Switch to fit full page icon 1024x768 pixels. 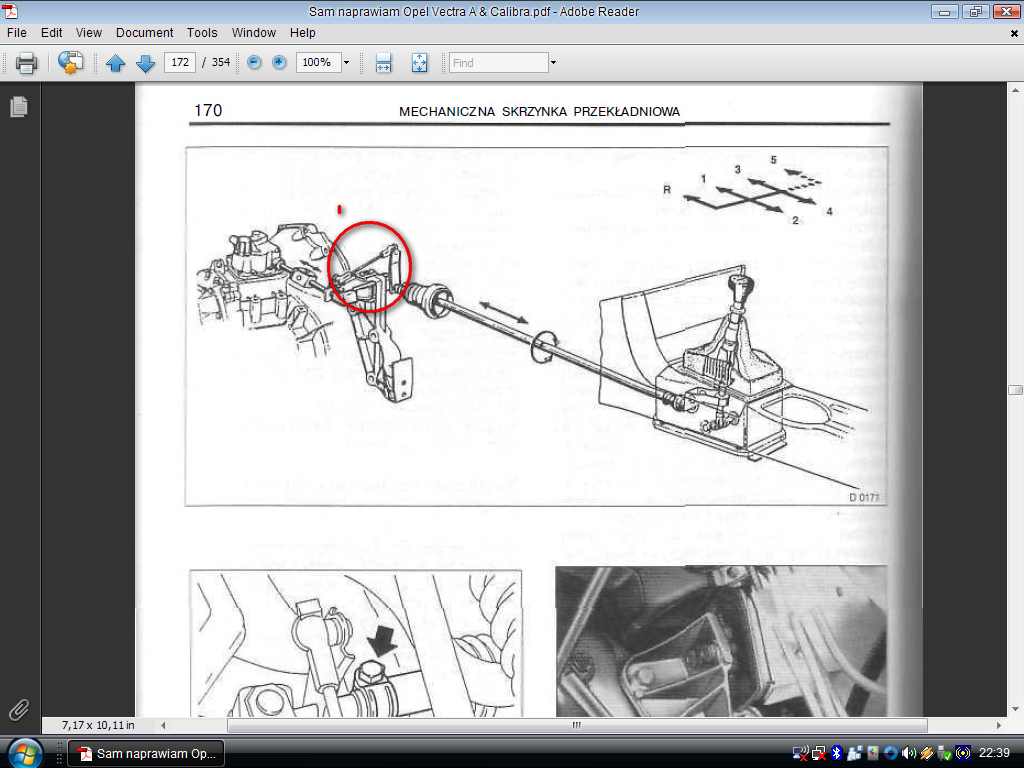pyautogui.click(x=419, y=63)
